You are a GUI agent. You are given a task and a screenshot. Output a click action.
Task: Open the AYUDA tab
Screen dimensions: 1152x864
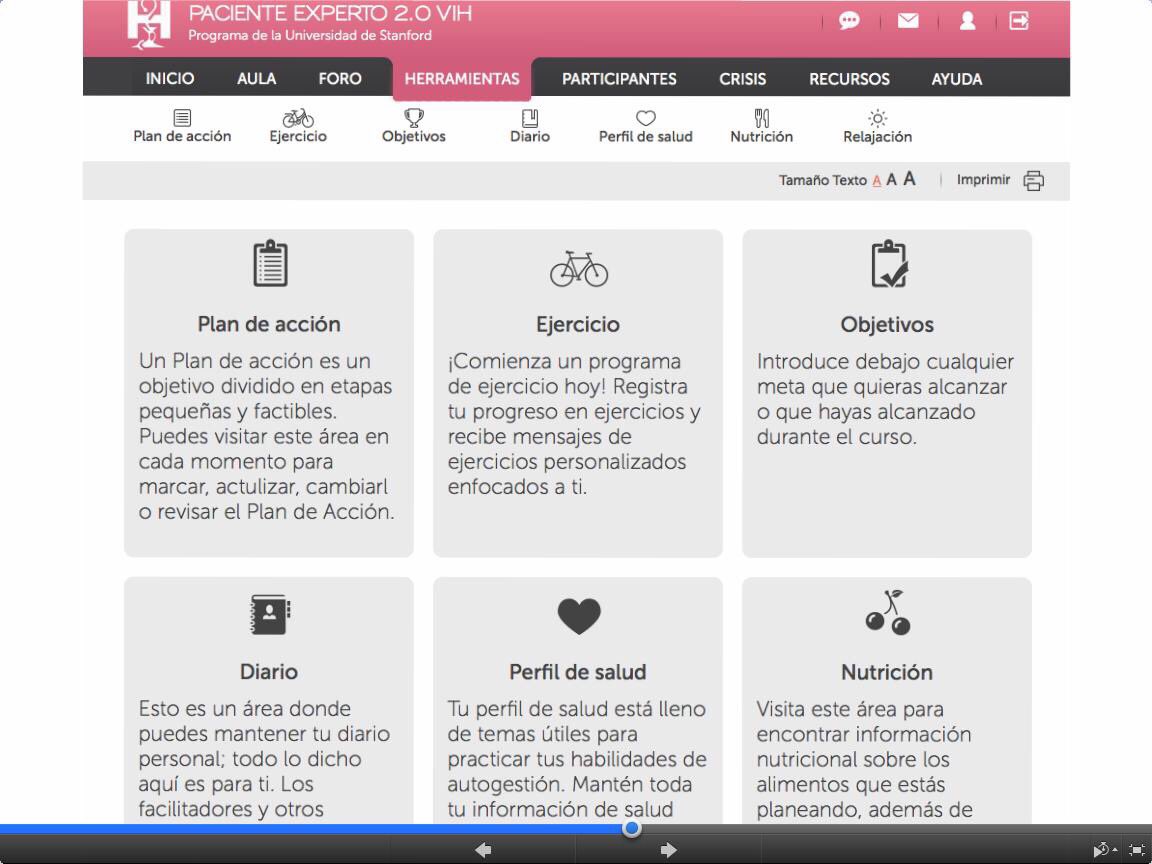click(x=957, y=79)
